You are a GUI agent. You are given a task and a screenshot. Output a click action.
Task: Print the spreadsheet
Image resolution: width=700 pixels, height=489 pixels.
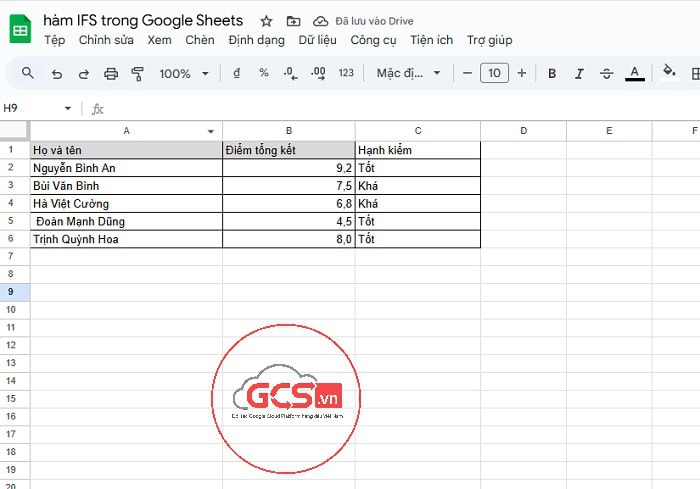111,73
